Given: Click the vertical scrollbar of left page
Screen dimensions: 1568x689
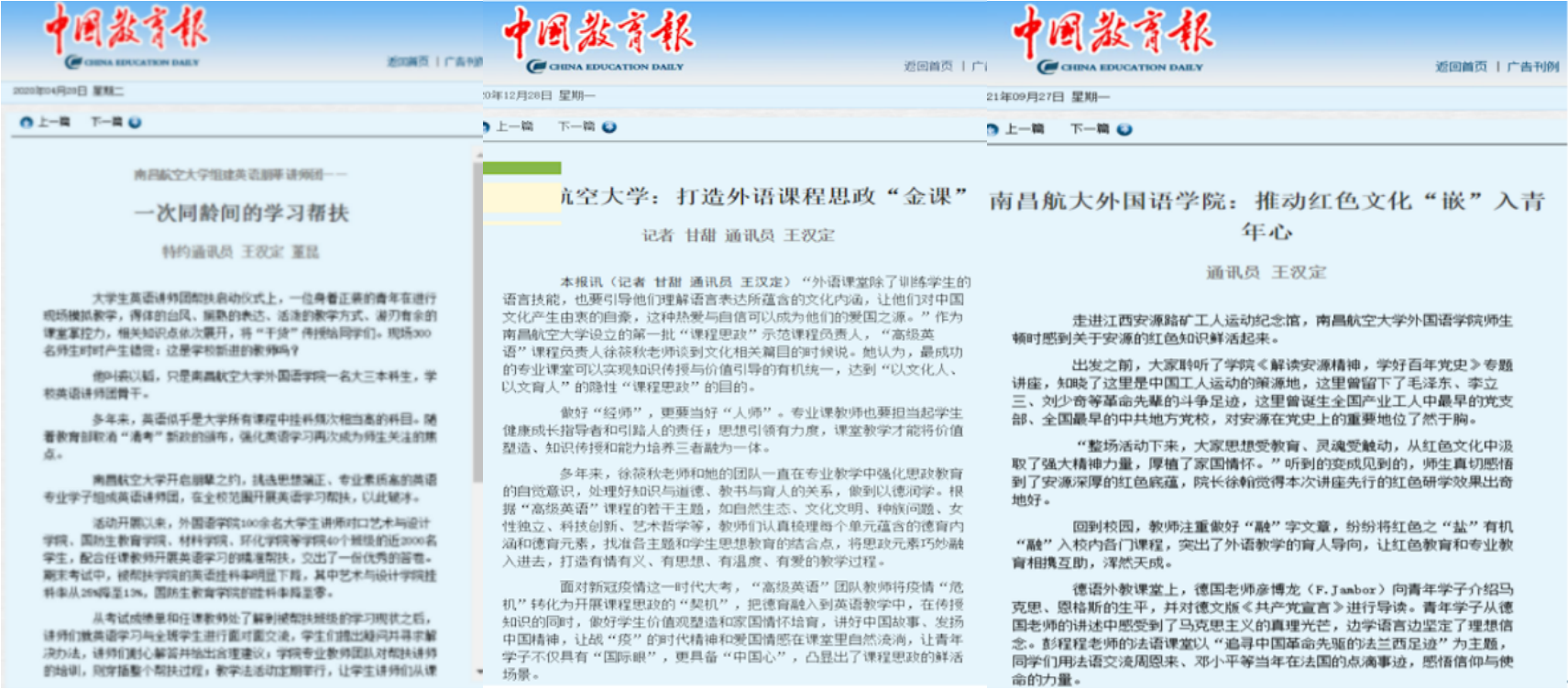Looking at the screenshot, I should 477,321.
